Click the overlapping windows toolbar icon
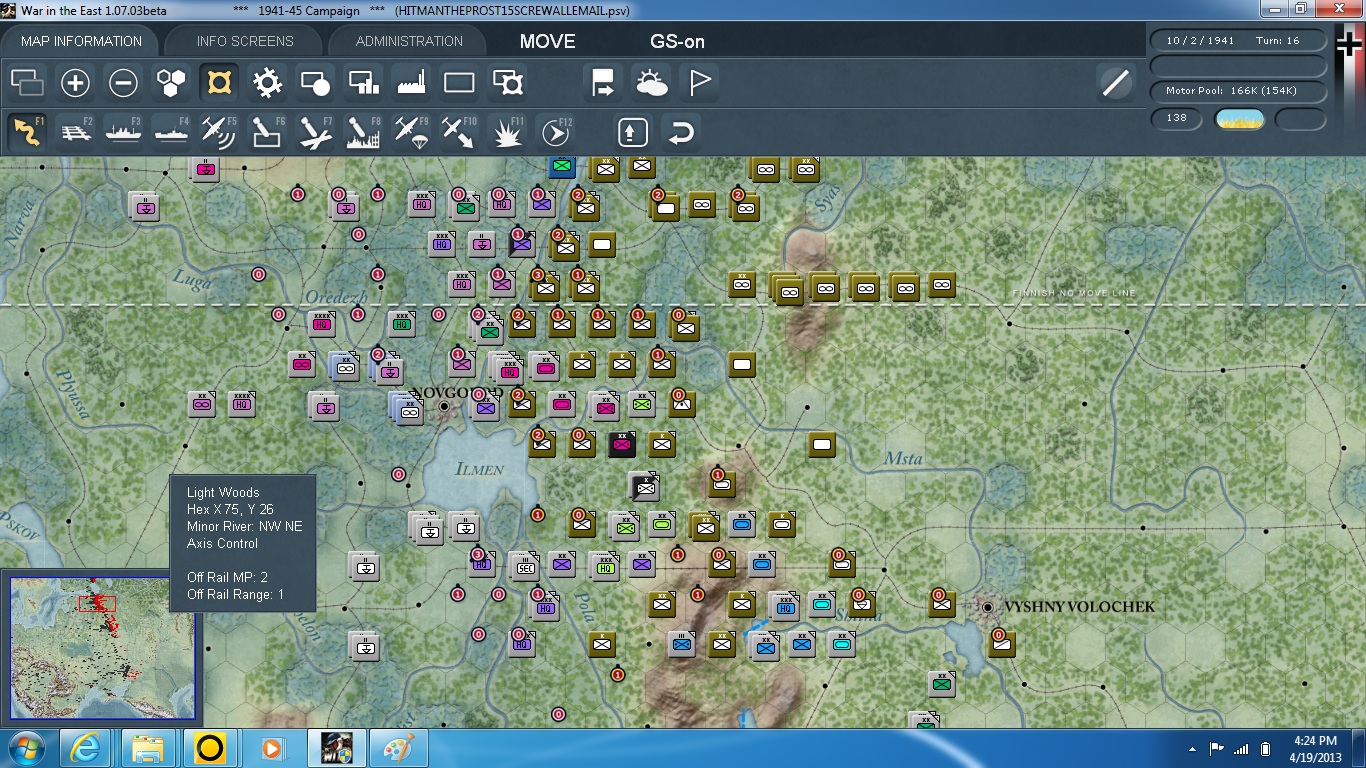Image resolution: width=1366 pixels, height=768 pixels. point(27,83)
